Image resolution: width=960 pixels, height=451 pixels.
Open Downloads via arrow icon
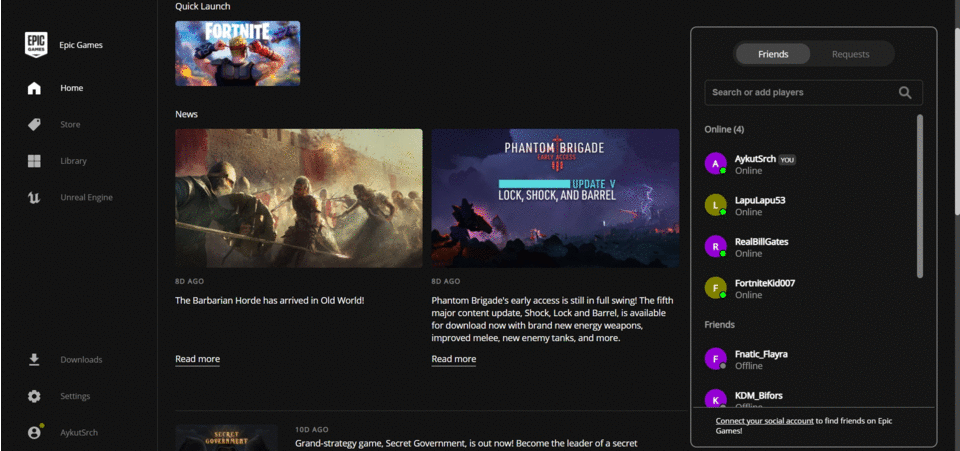tap(34, 359)
